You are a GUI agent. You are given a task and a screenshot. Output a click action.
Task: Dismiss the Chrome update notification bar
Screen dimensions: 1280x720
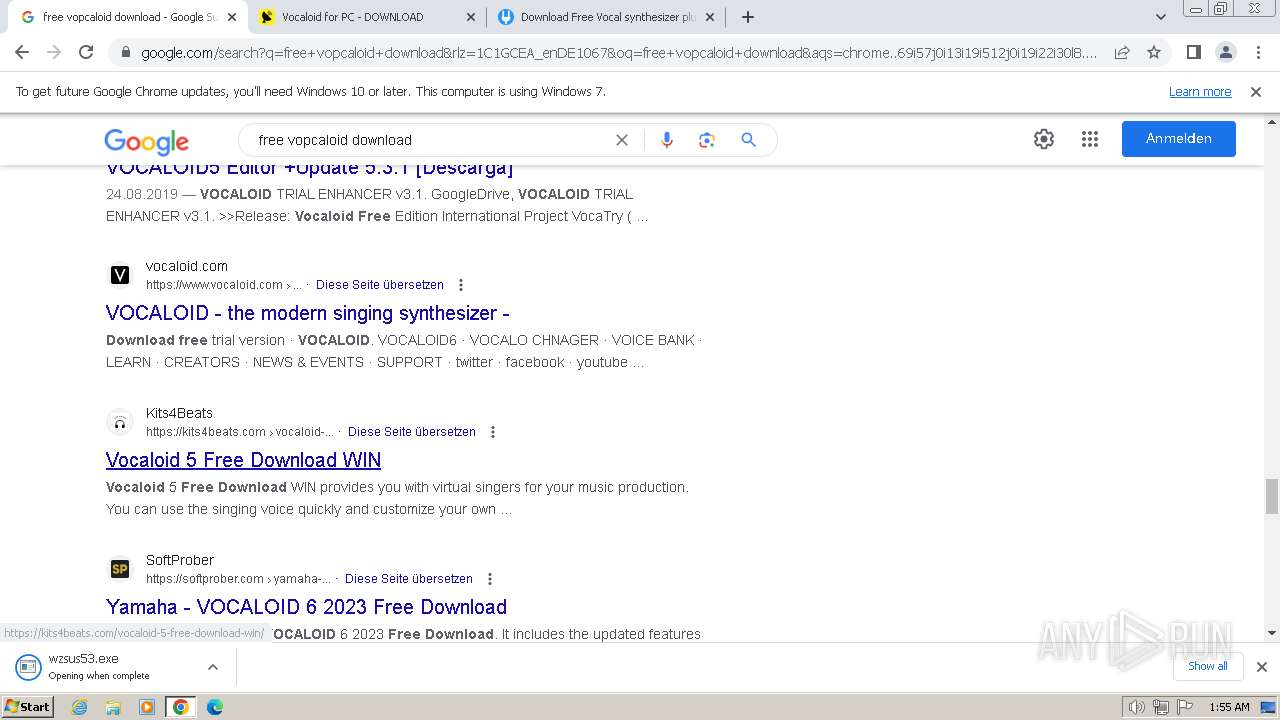click(x=1256, y=92)
